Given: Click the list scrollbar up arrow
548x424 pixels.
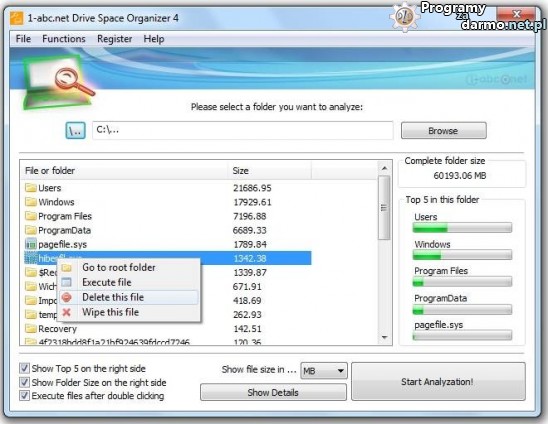Looking at the screenshot, I should (384, 168).
